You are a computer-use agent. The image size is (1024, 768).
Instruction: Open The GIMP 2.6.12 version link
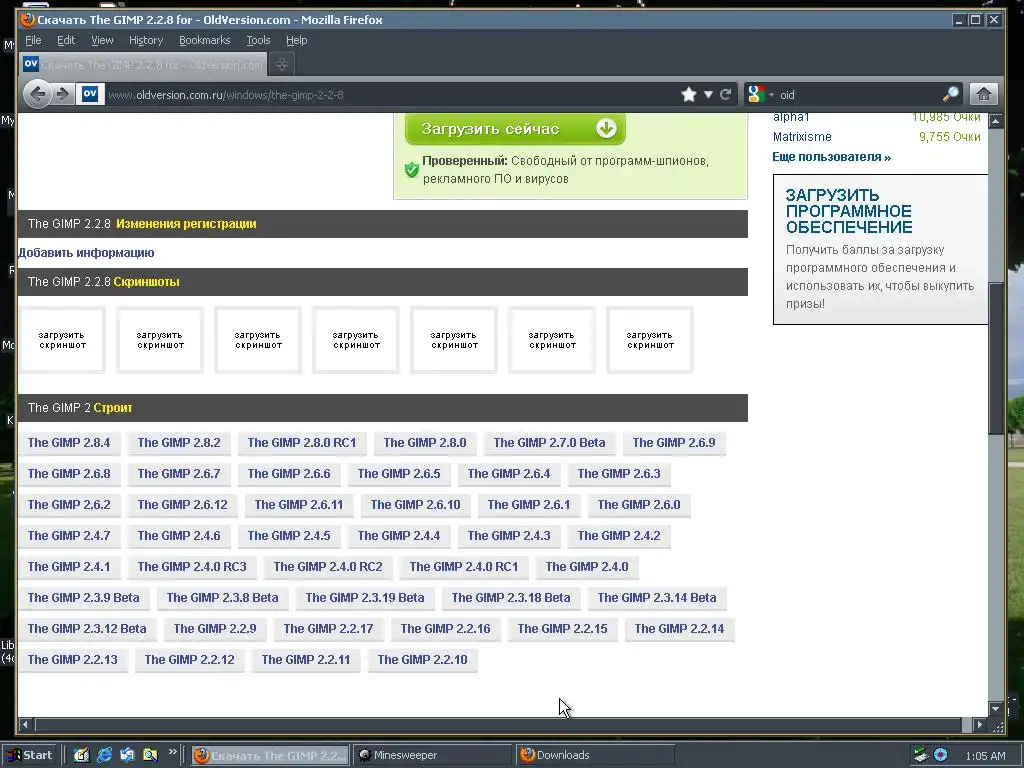pos(182,505)
